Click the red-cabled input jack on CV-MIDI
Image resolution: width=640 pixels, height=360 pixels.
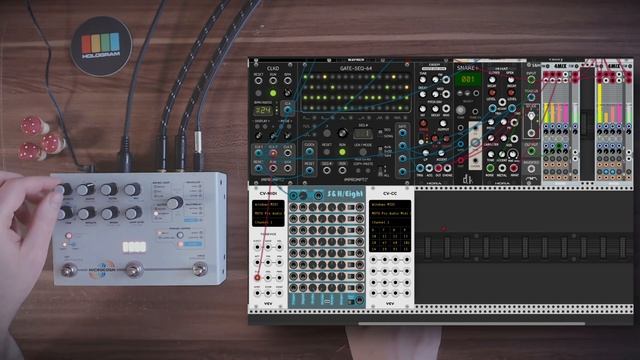point(257,278)
